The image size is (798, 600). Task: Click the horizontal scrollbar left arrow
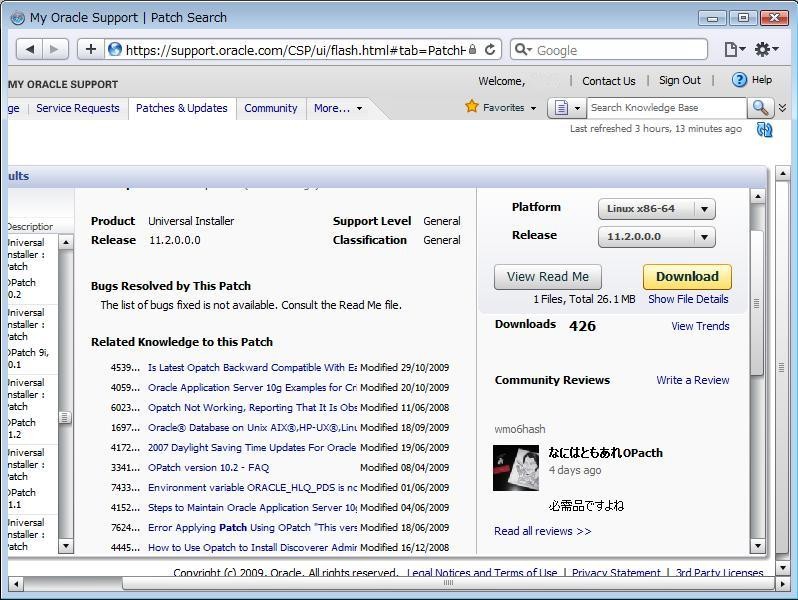tap(15, 584)
